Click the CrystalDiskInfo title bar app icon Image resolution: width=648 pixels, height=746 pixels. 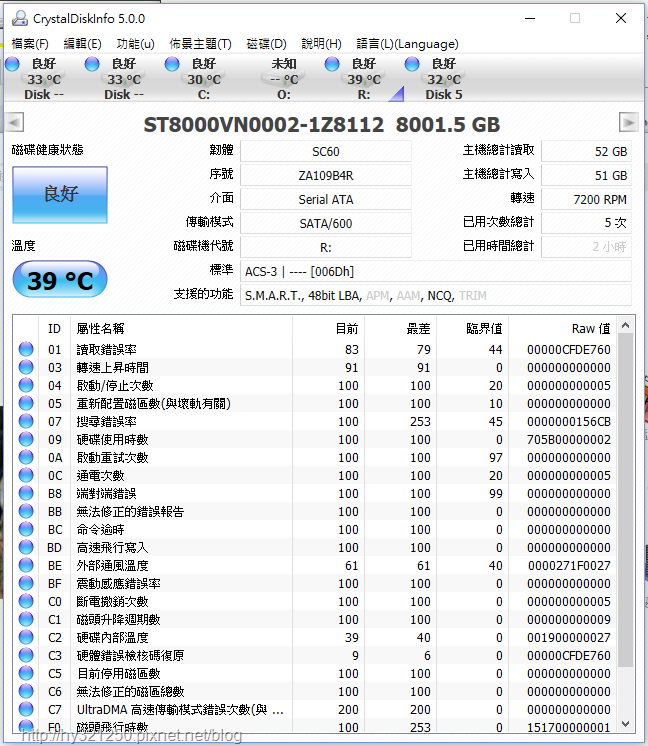(20, 19)
